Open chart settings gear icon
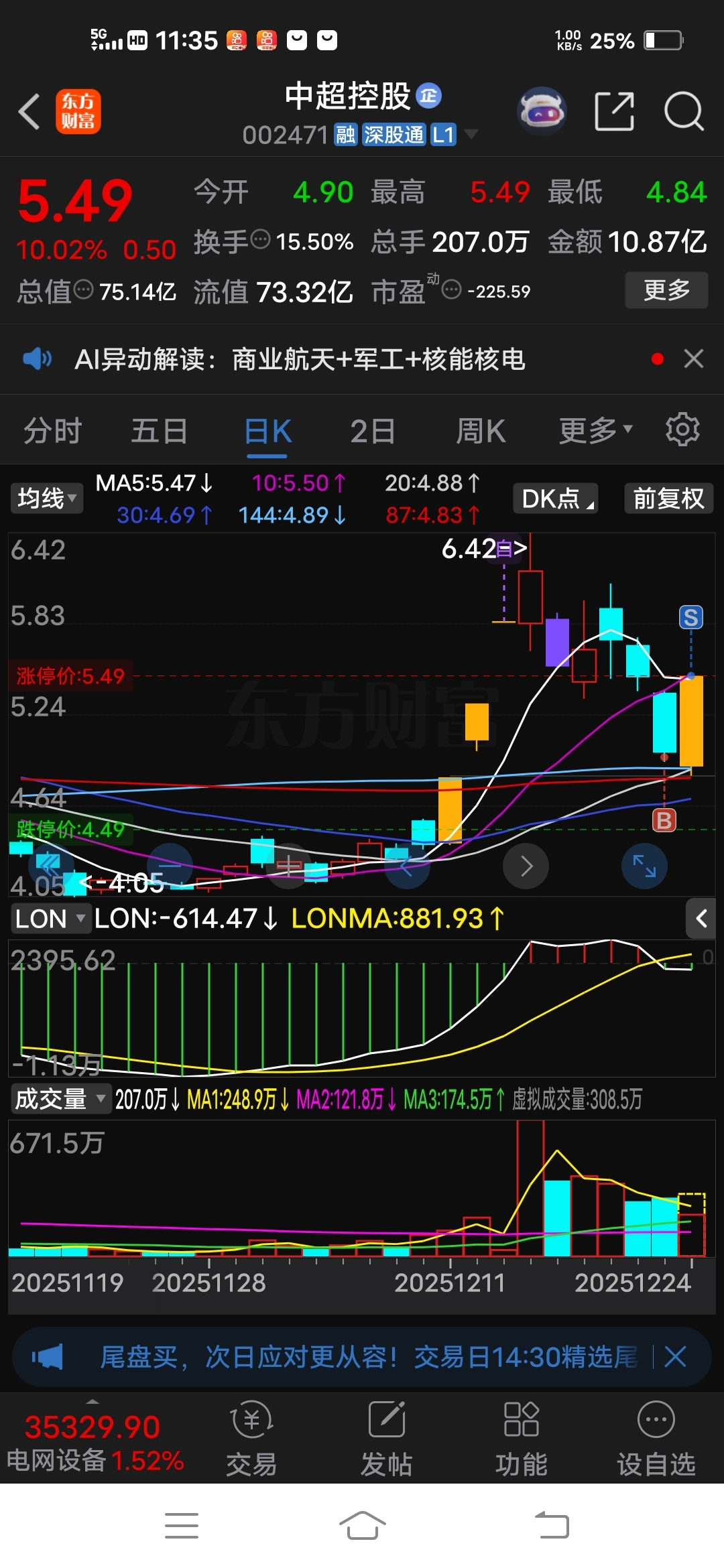Screen dimensions: 724x1568 682,430
